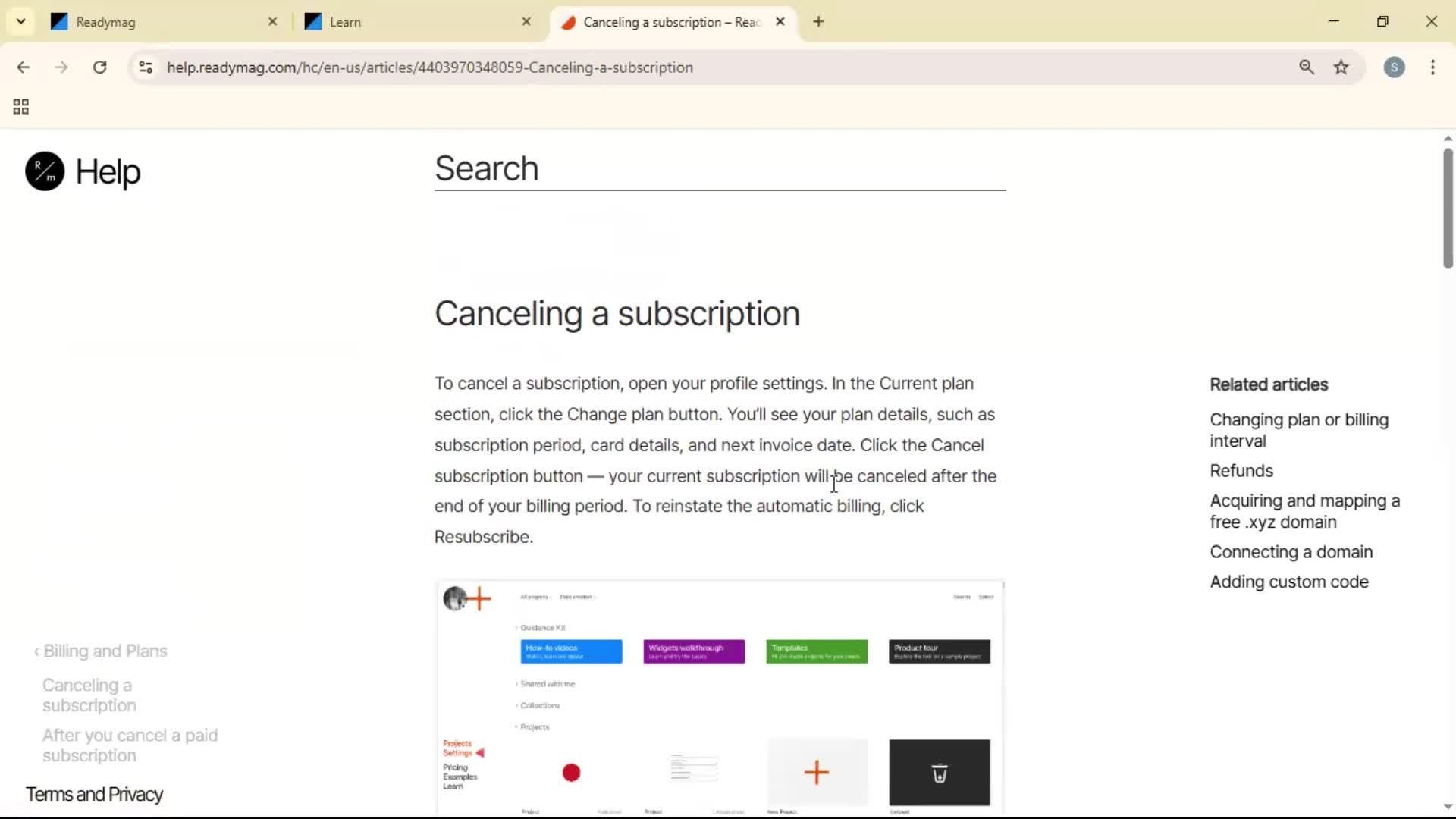Click the forward navigation arrow

pyautogui.click(x=61, y=67)
